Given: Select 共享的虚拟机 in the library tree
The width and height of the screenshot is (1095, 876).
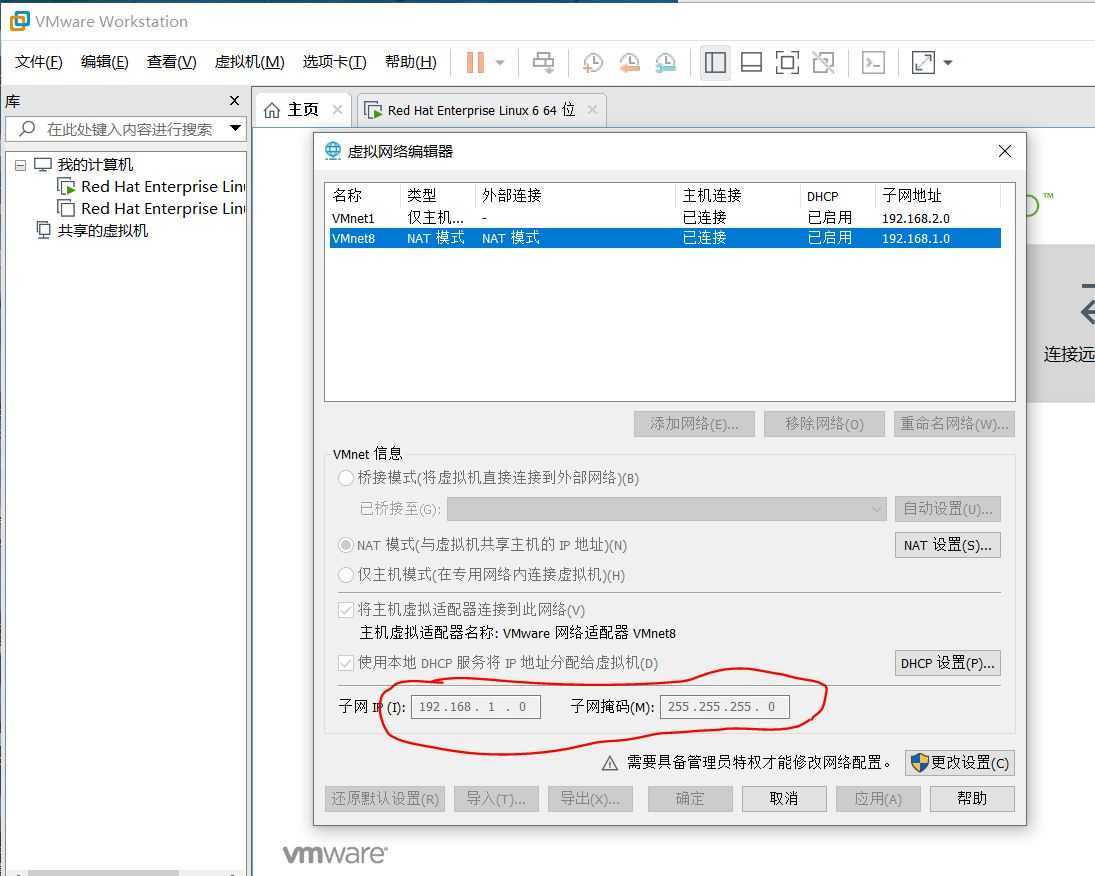Looking at the screenshot, I should 103,231.
